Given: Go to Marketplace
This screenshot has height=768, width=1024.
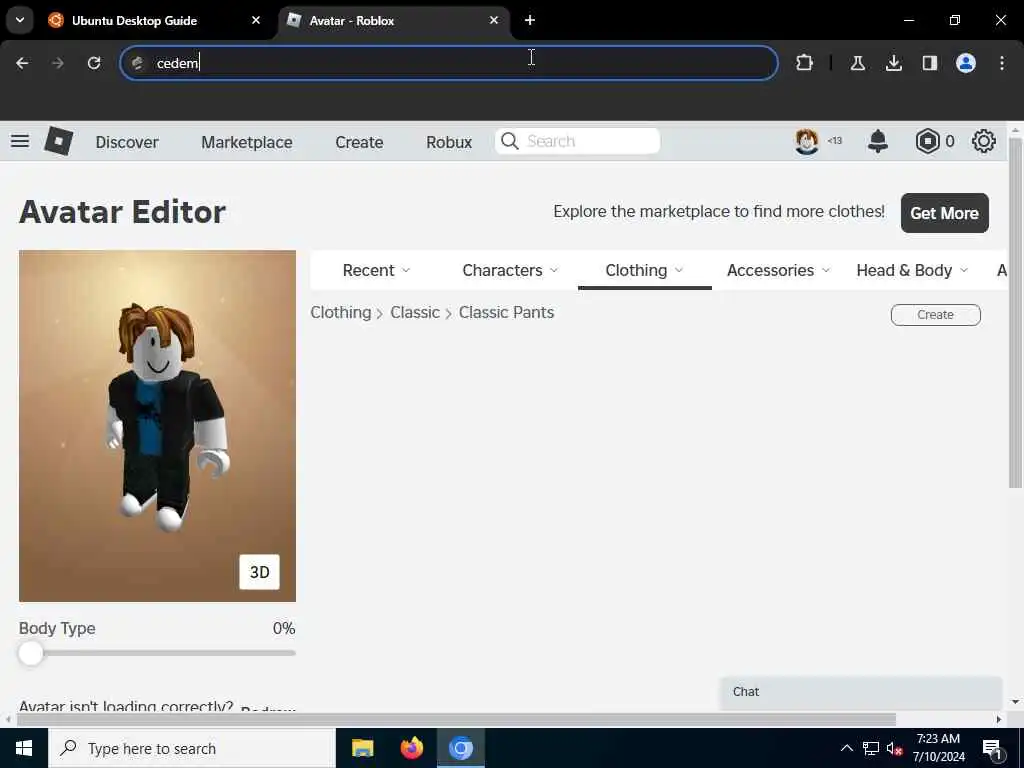Looking at the screenshot, I should click(x=247, y=142).
